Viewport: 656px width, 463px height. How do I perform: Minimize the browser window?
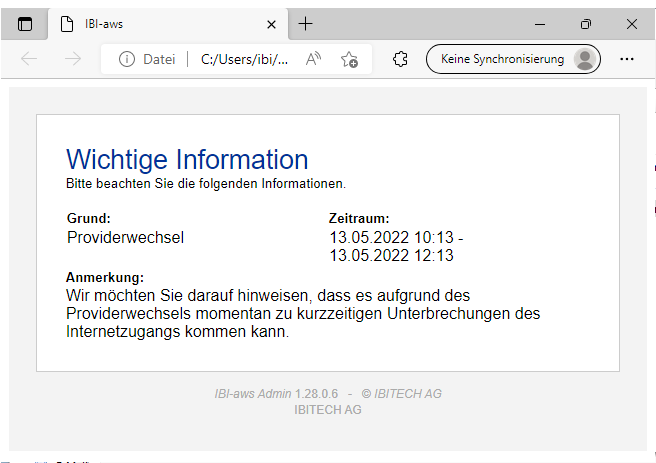click(540, 24)
